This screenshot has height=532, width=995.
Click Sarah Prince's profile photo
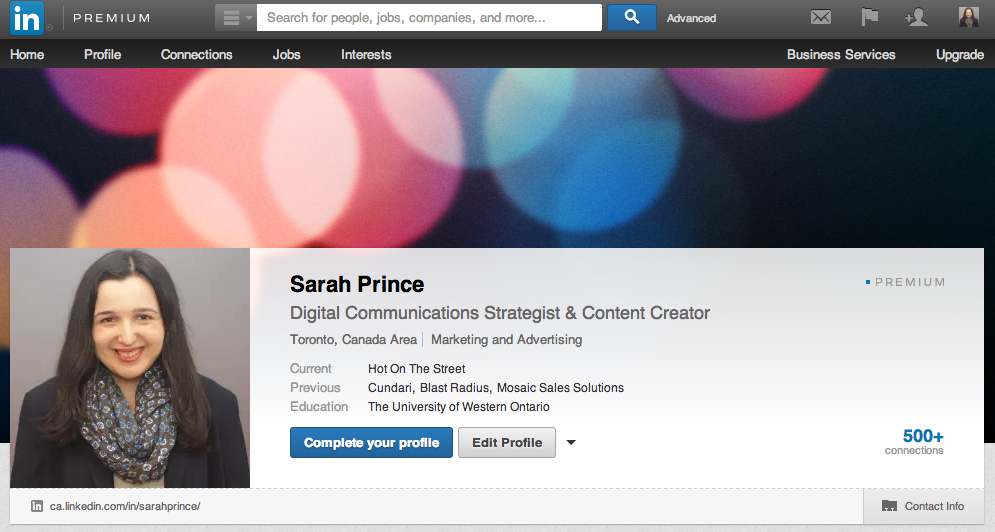(130, 368)
